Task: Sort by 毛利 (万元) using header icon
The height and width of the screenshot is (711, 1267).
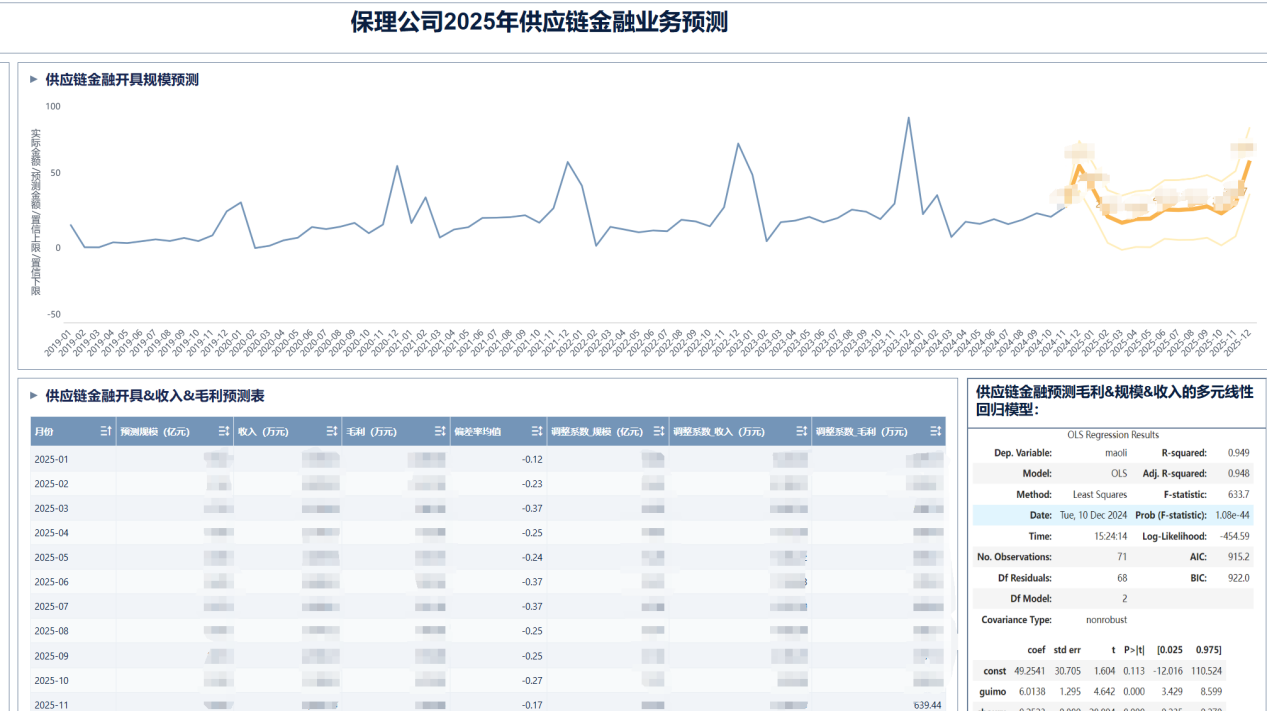Action: (x=439, y=431)
